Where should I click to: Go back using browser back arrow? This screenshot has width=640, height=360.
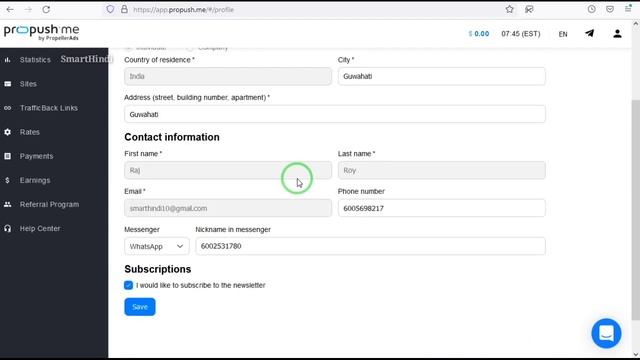click(x=10, y=9)
